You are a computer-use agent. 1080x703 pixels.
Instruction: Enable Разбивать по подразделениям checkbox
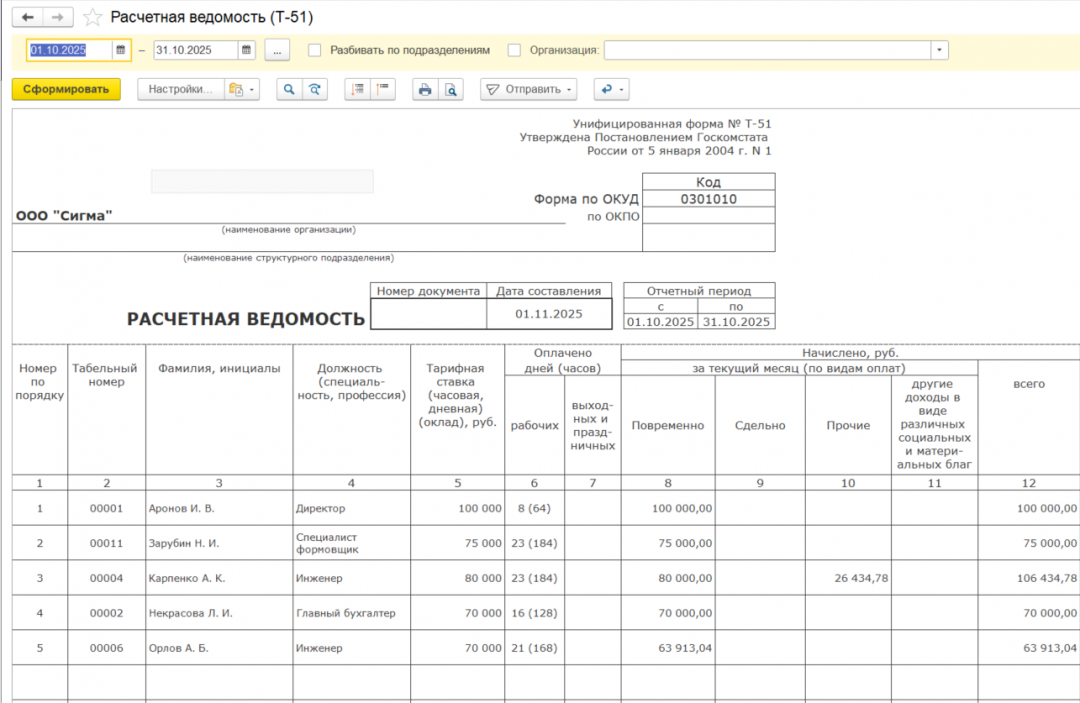pos(315,50)
